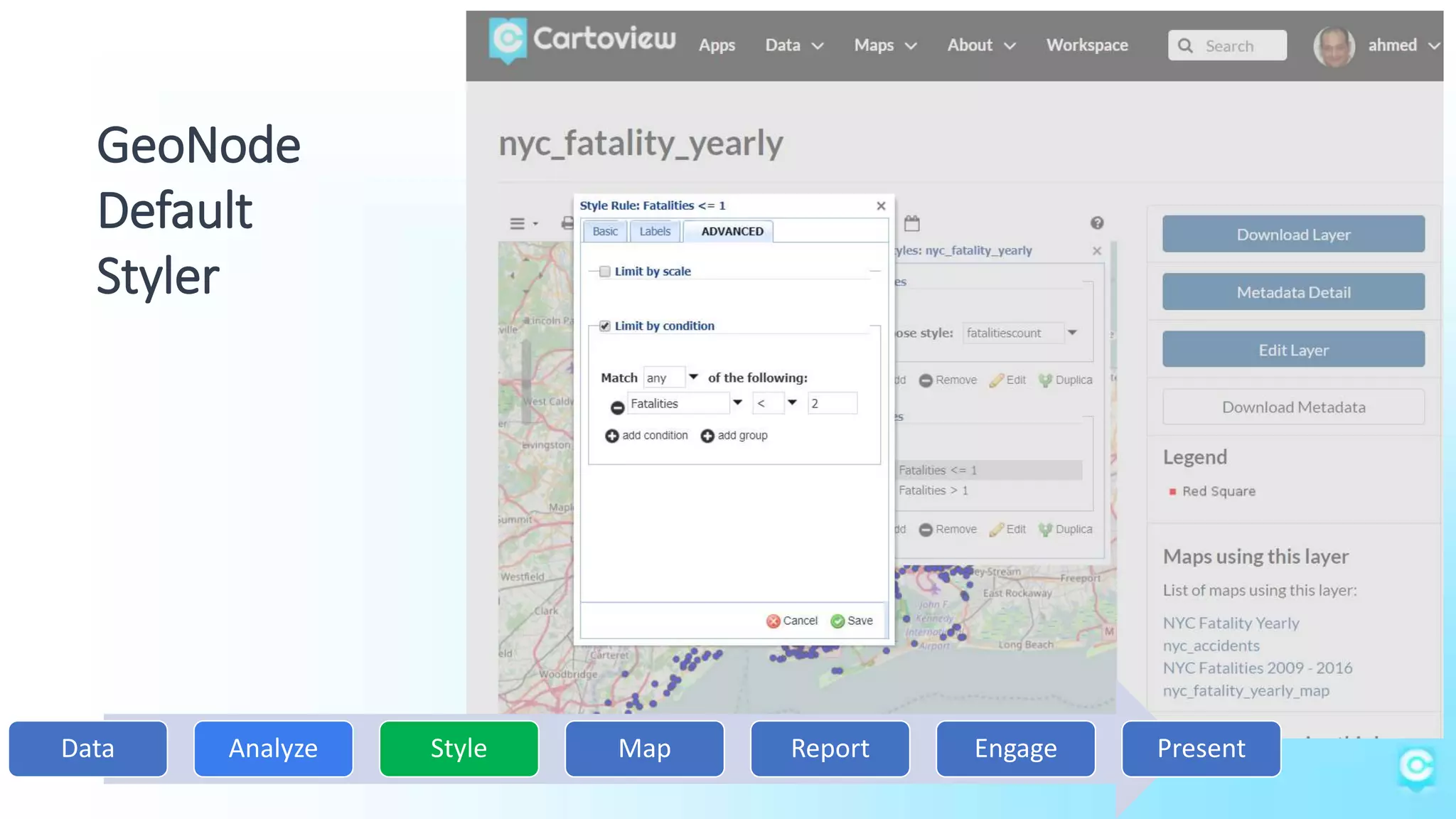Switch to the Basic tab

point(605,231)
